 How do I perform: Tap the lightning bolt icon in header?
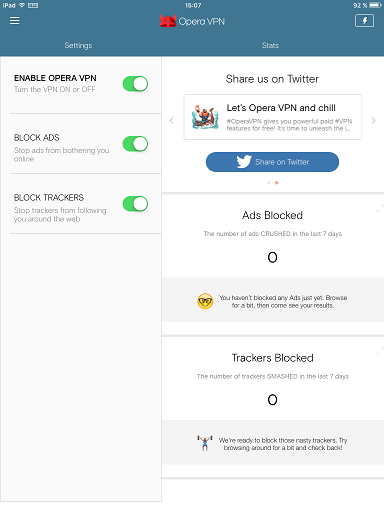click(364, 21)
